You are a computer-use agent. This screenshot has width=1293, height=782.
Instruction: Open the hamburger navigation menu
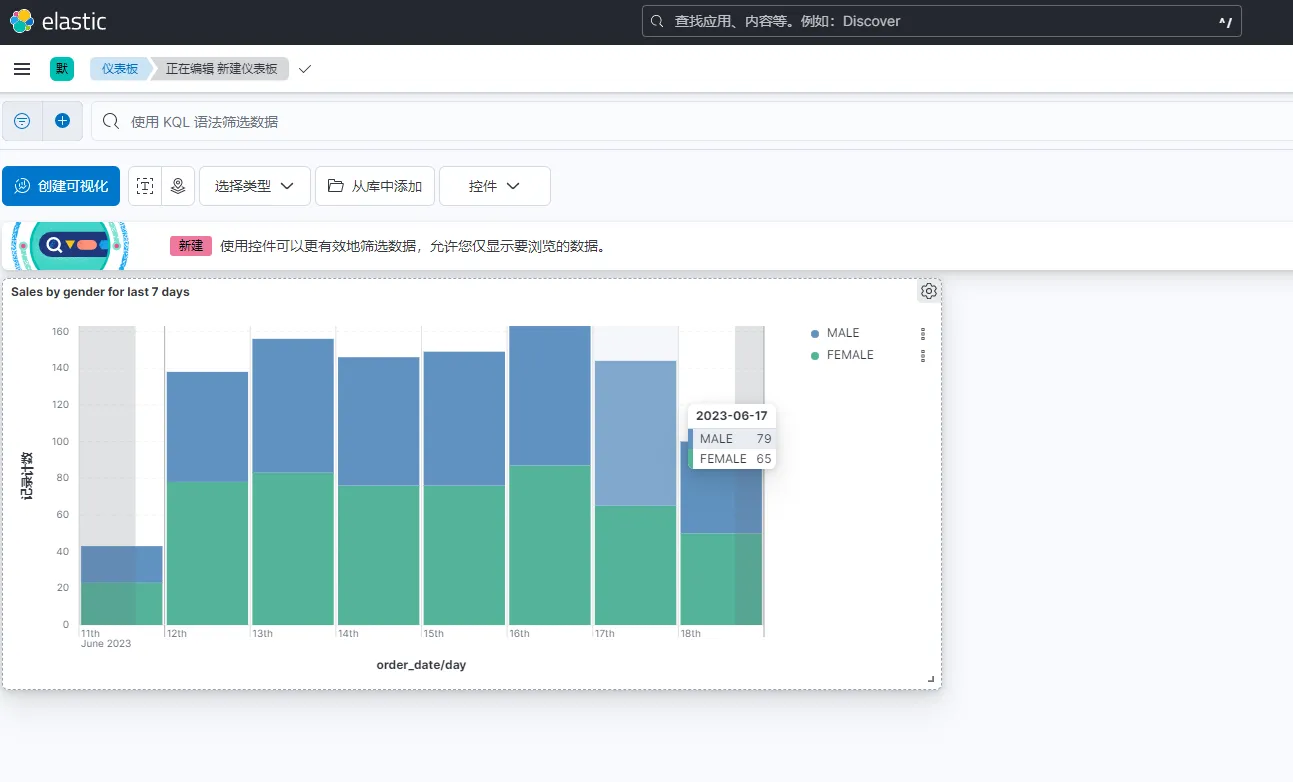22,69
